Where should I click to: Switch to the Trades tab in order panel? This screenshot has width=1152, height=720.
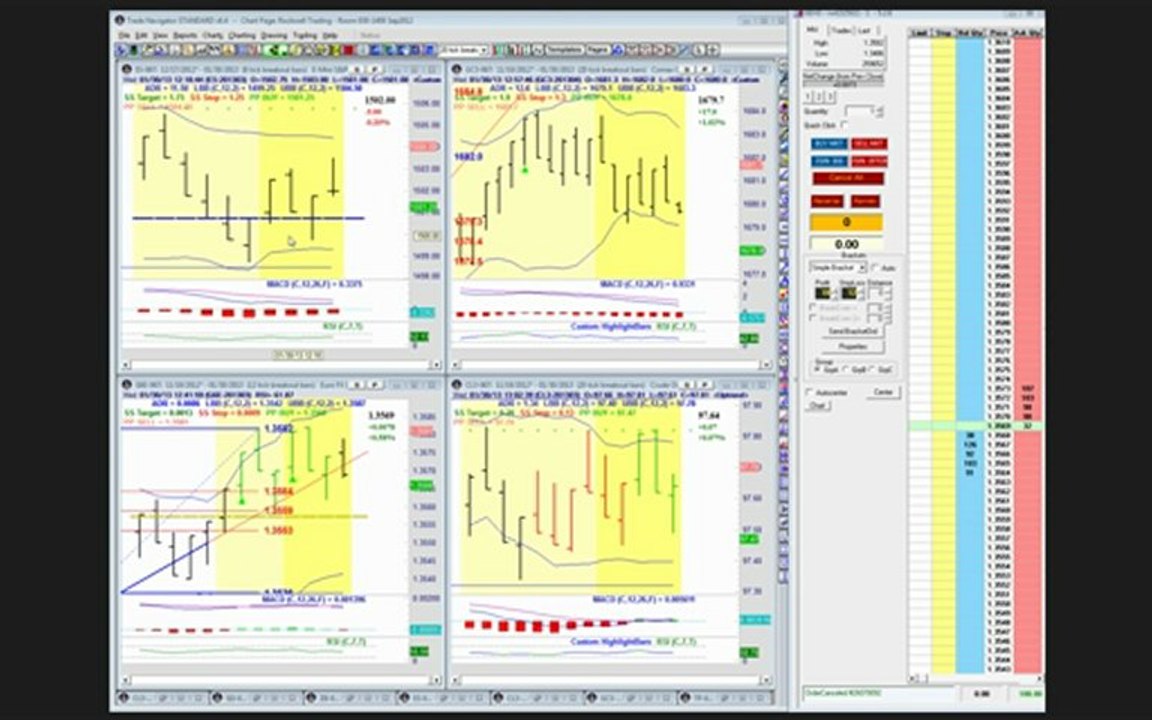(841, 30)
